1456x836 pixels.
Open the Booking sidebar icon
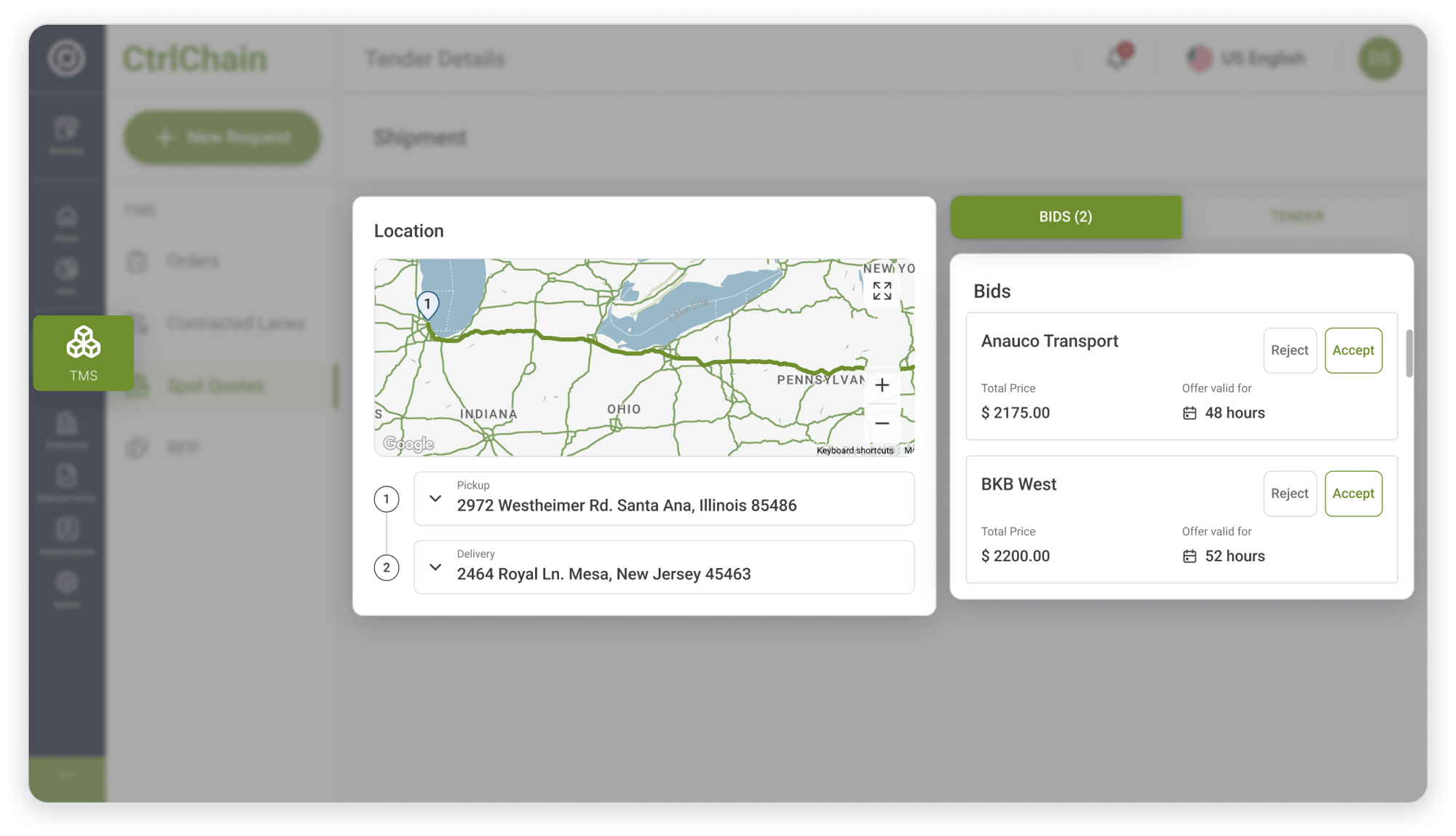coord(66,135)
